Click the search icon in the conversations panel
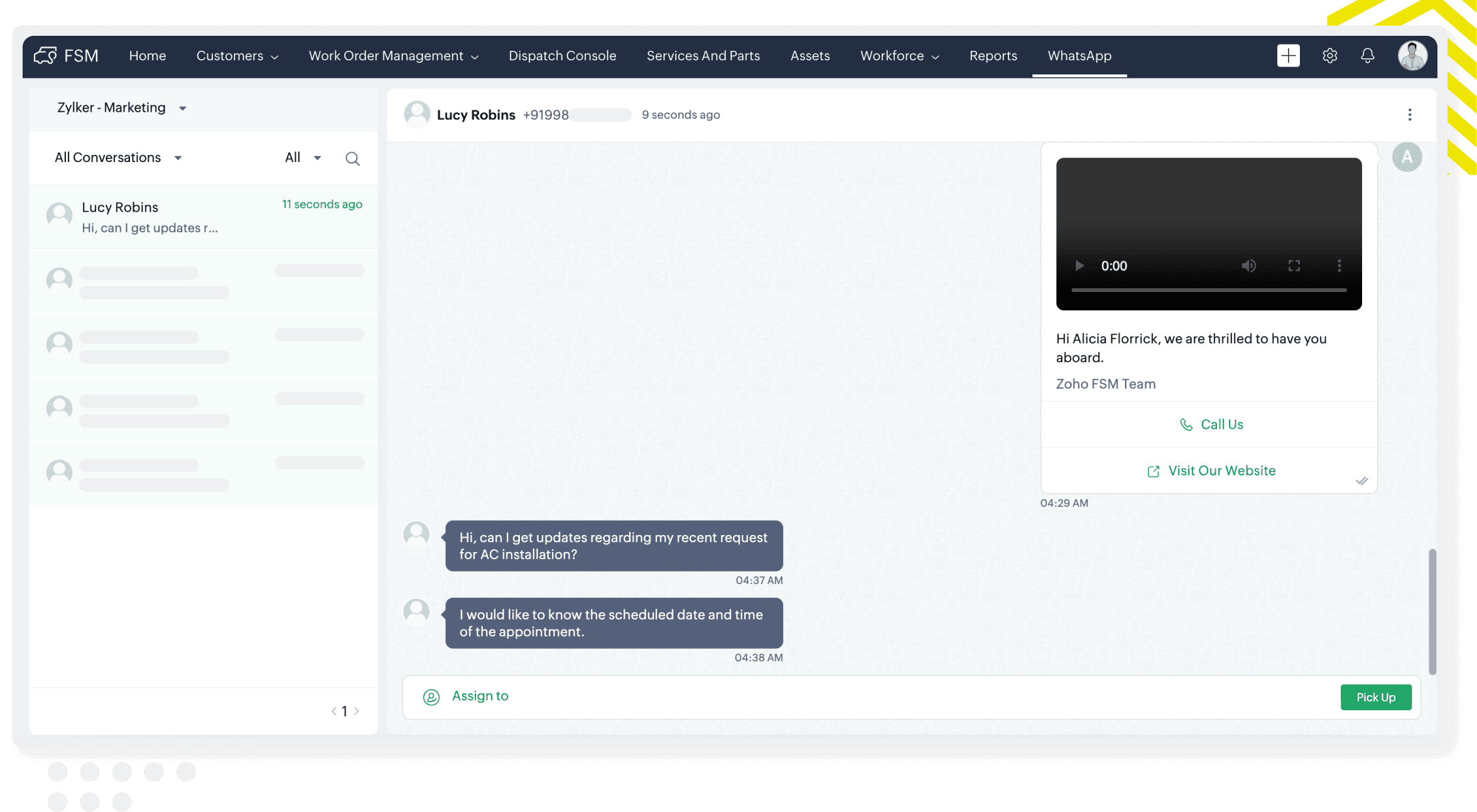Viewport: 1477px width, 812px height. (352, 158)
